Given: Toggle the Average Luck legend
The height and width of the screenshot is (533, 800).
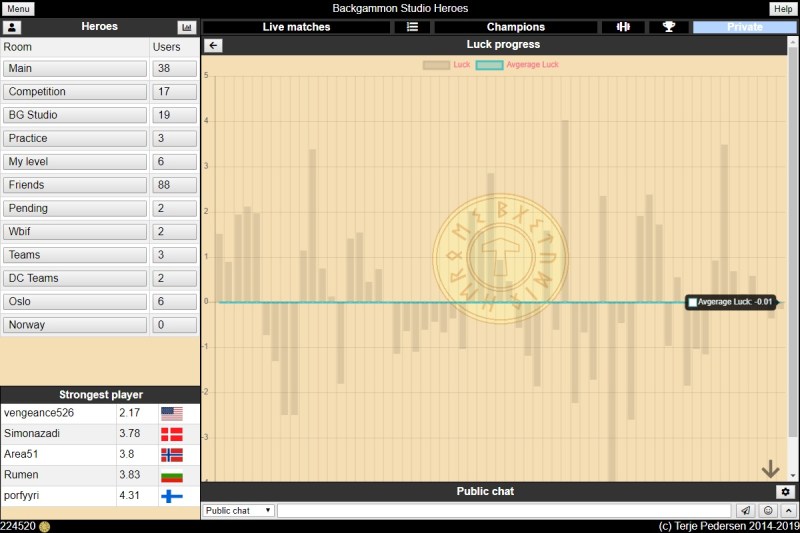Looking at the screenshot, I should 517,65.
